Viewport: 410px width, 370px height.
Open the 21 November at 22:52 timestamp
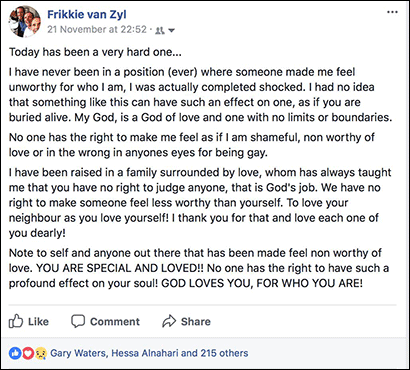[97, 30]
